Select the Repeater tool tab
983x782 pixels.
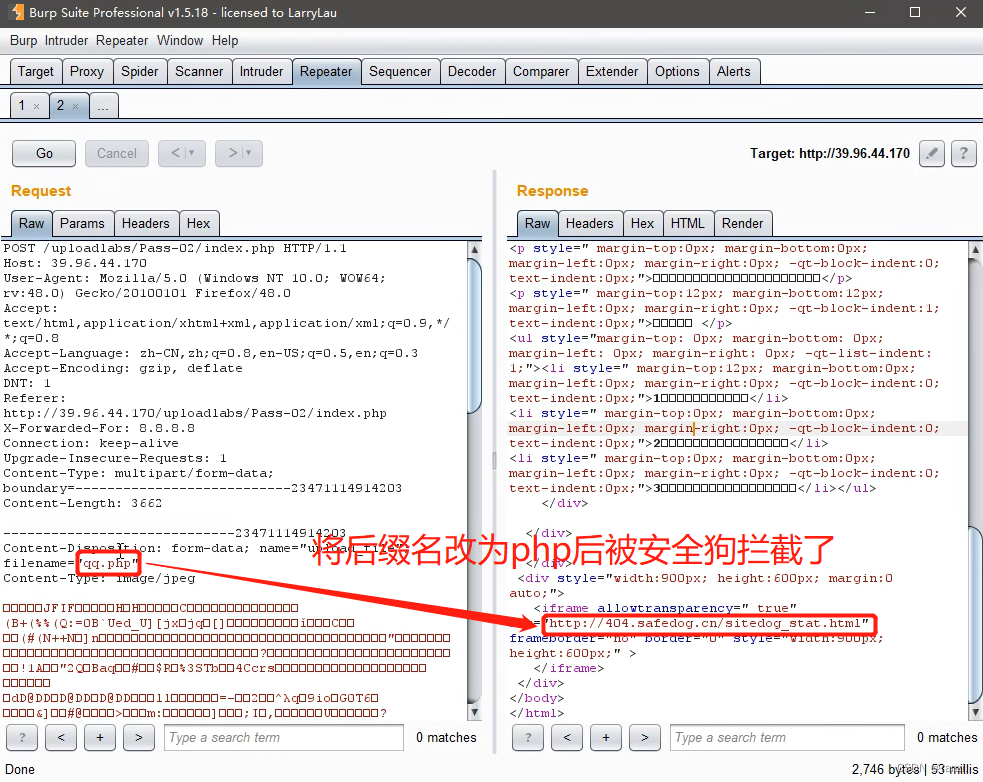(x=326, y=71)
